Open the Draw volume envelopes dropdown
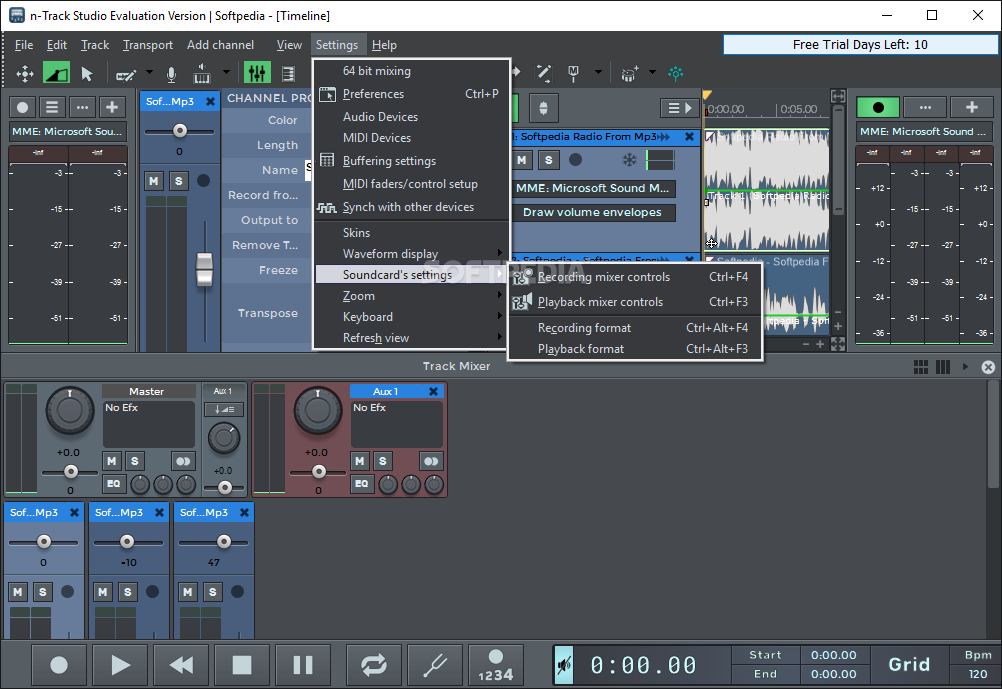 coord(592,213)
